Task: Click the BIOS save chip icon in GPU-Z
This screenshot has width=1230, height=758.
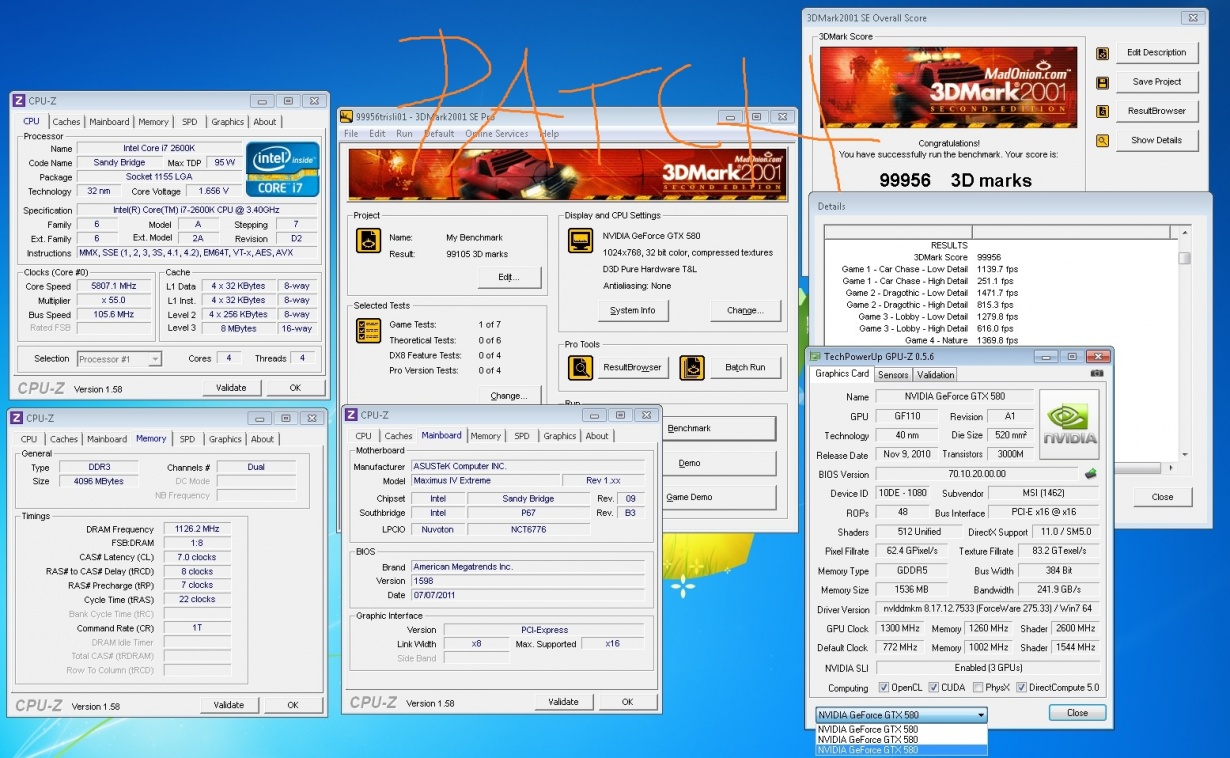Action: click(1090, 474)
